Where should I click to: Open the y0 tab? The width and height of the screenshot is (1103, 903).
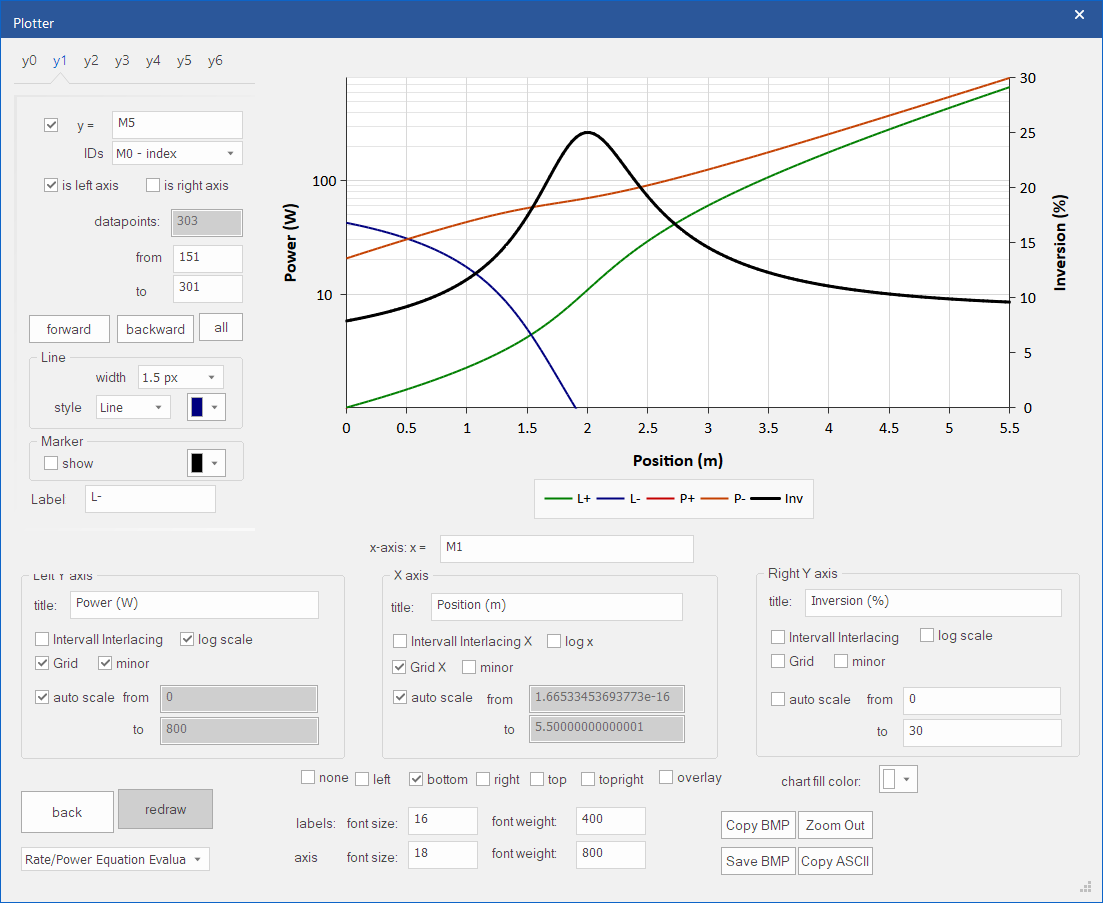tap(29, 60)
